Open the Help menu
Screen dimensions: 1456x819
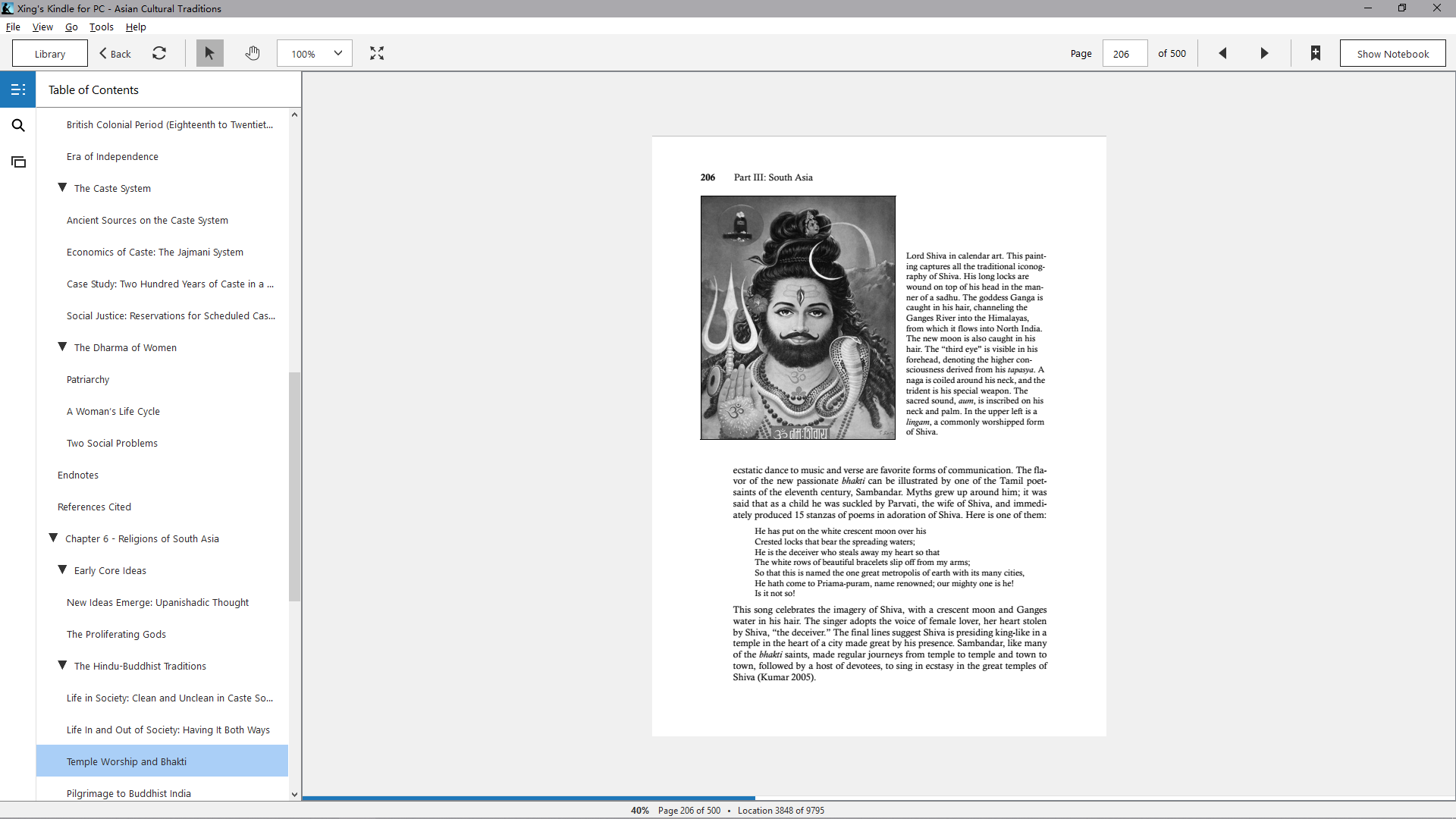(136, 27)
